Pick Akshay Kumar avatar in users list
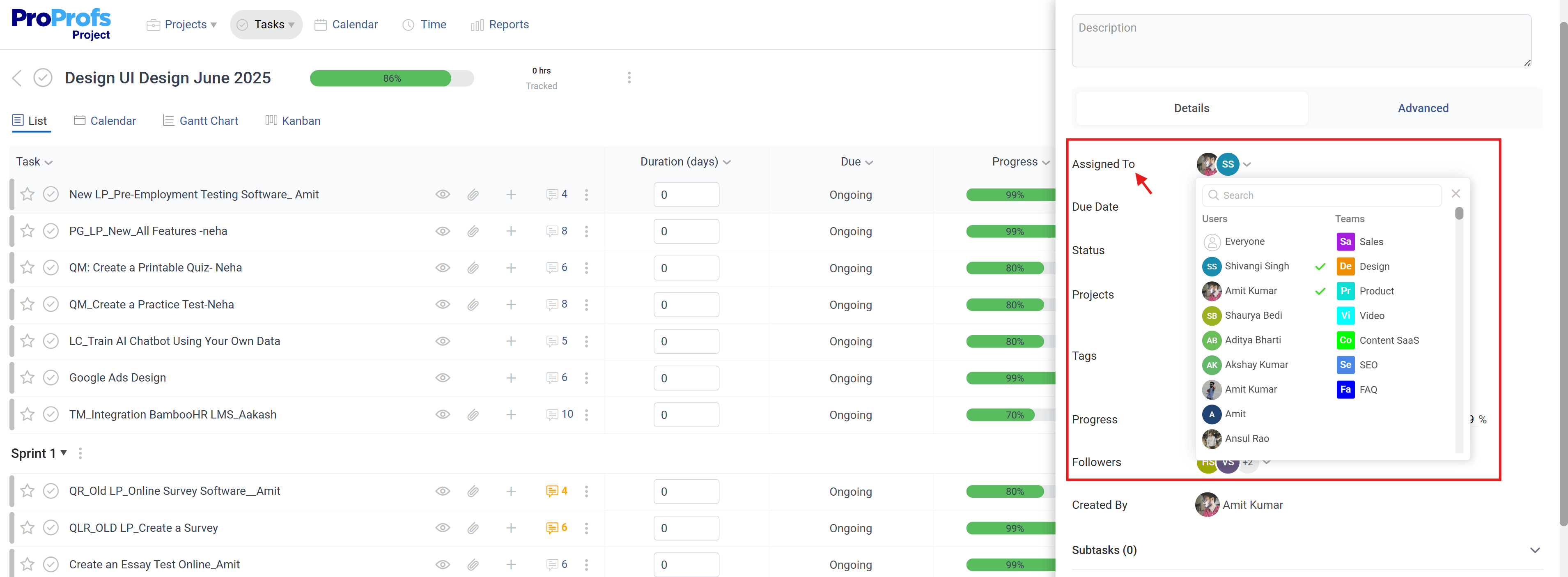Viewport: 1568px width, 577px height. [1211, 365]
